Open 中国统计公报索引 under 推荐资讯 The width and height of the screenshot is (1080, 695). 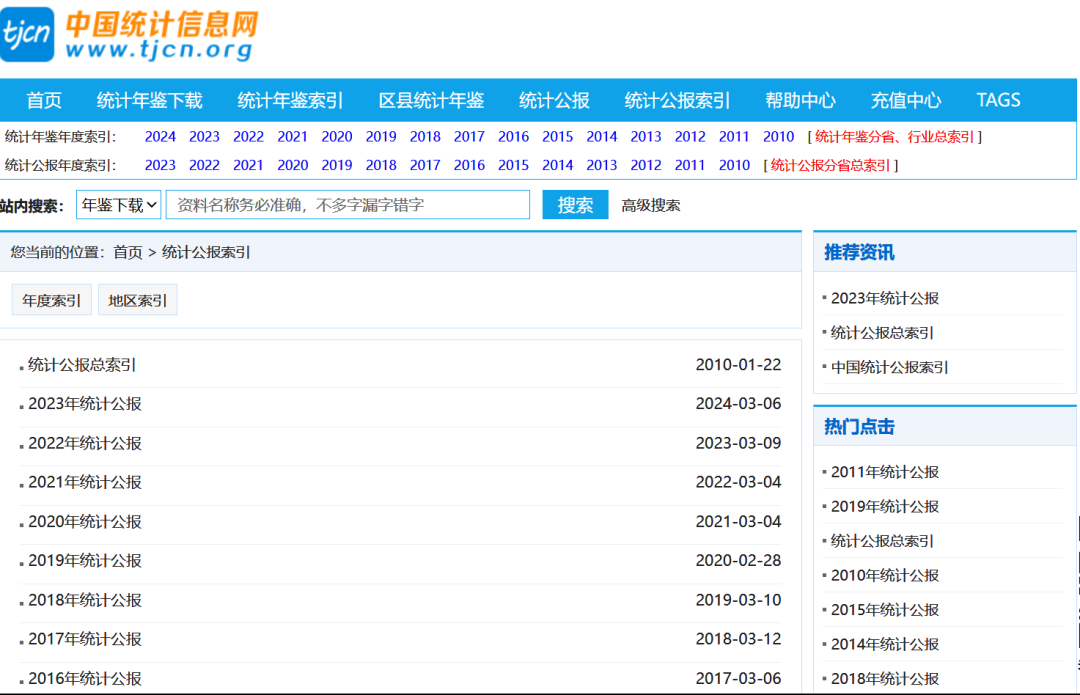890,367
